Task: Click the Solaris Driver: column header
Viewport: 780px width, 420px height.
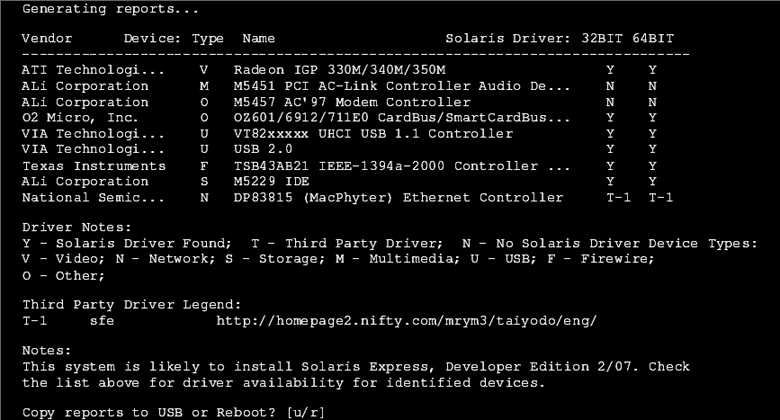Action: click(508, 38)
